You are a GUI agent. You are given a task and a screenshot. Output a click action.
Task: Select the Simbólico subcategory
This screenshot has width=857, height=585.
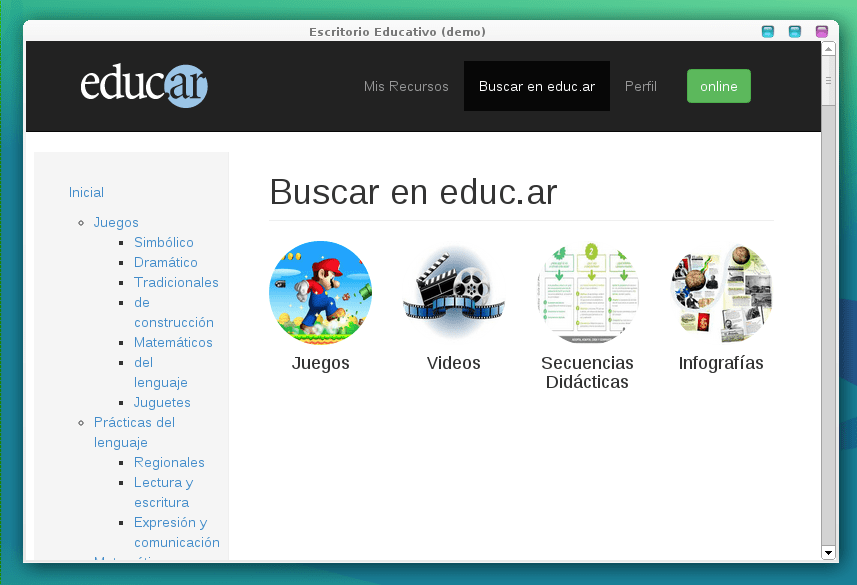click(x=164, y=242)
